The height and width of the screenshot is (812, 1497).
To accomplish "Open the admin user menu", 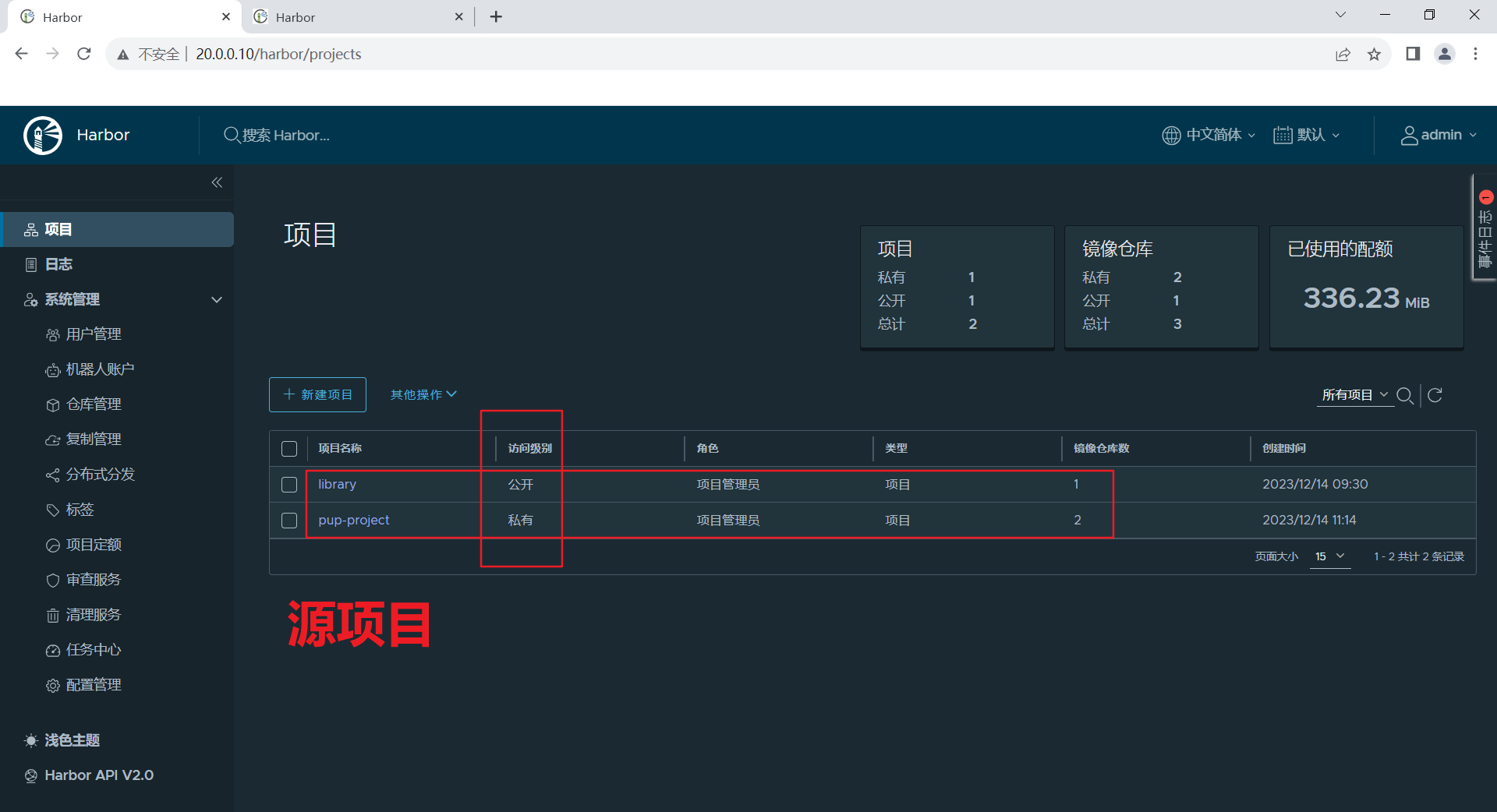I will (1439, 135).
